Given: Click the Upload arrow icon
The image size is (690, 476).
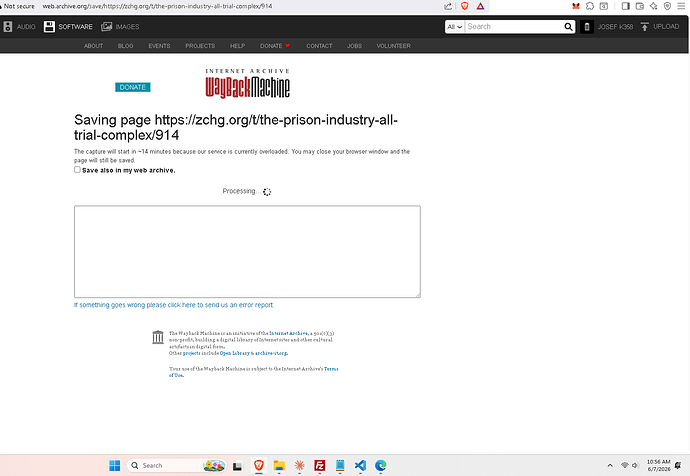Looking at the screenshot, I should click(x=645, y=27).
